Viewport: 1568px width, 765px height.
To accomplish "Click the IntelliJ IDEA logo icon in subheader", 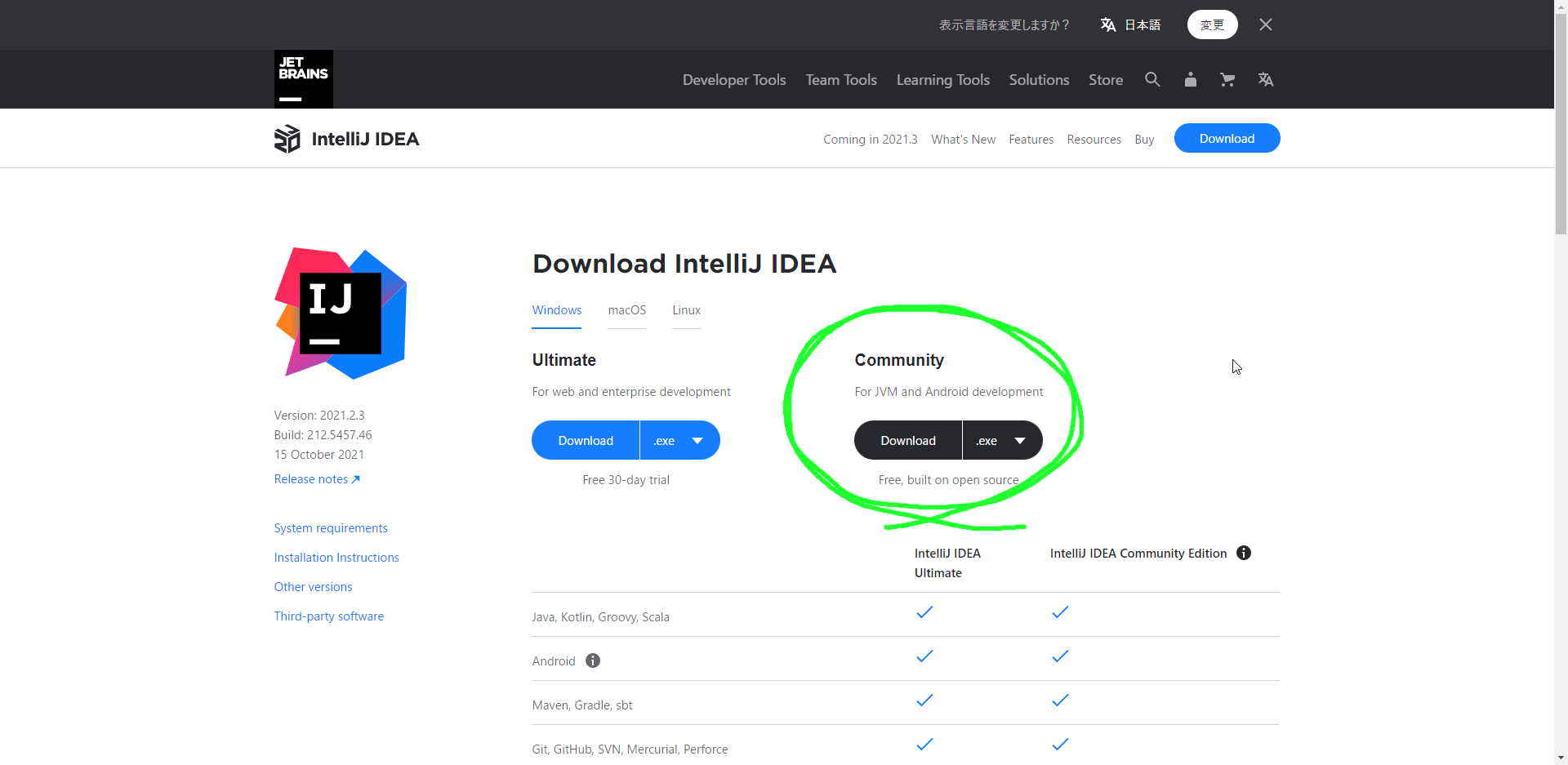I will point(287,139).
